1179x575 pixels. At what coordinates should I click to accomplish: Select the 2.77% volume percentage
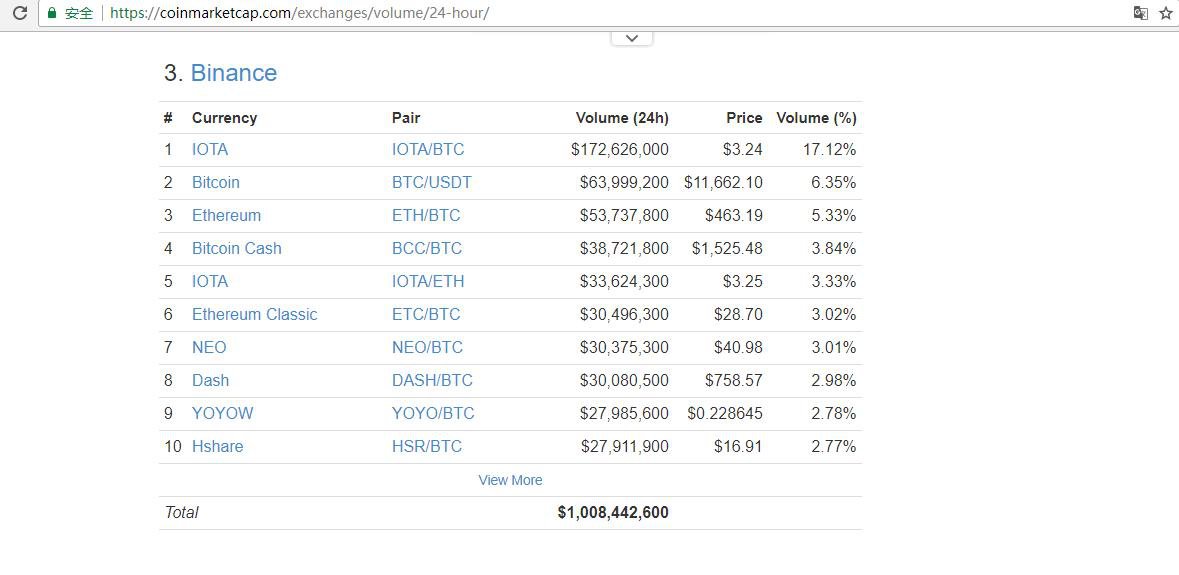click(x=834, y=446)
